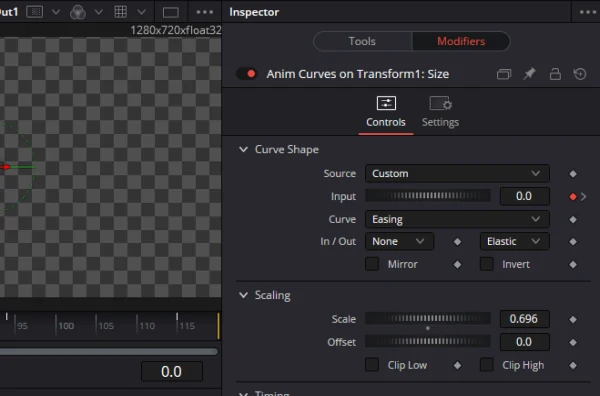Viewport: 600px width, 396px height.
Task: Click the Scale slider
Action: (x=428, y=318)
